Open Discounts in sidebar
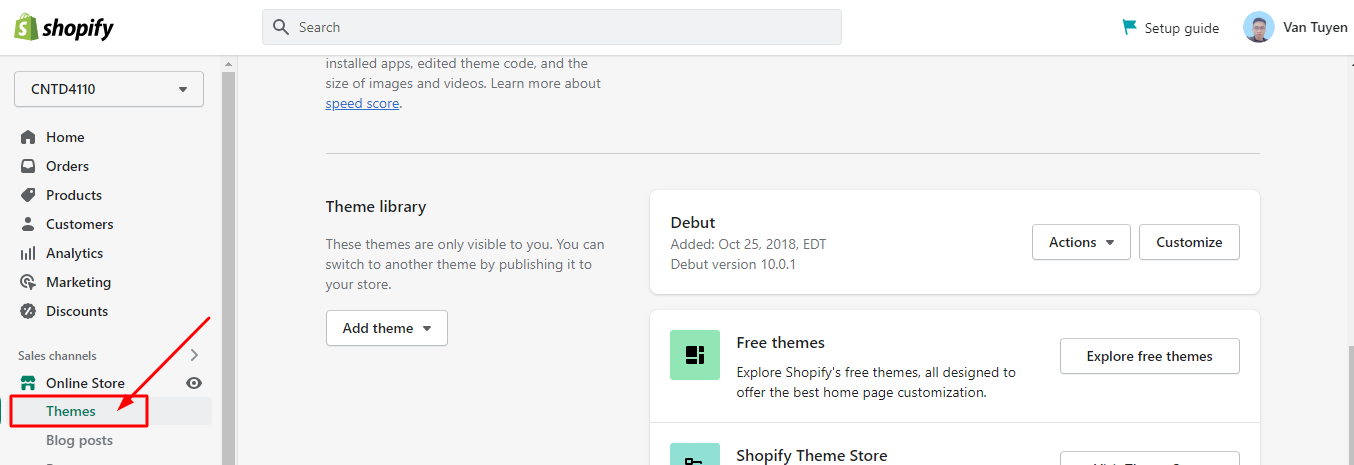Viewport: 1354px width, 465px height. pyautogui.click(x=77, y=311)
